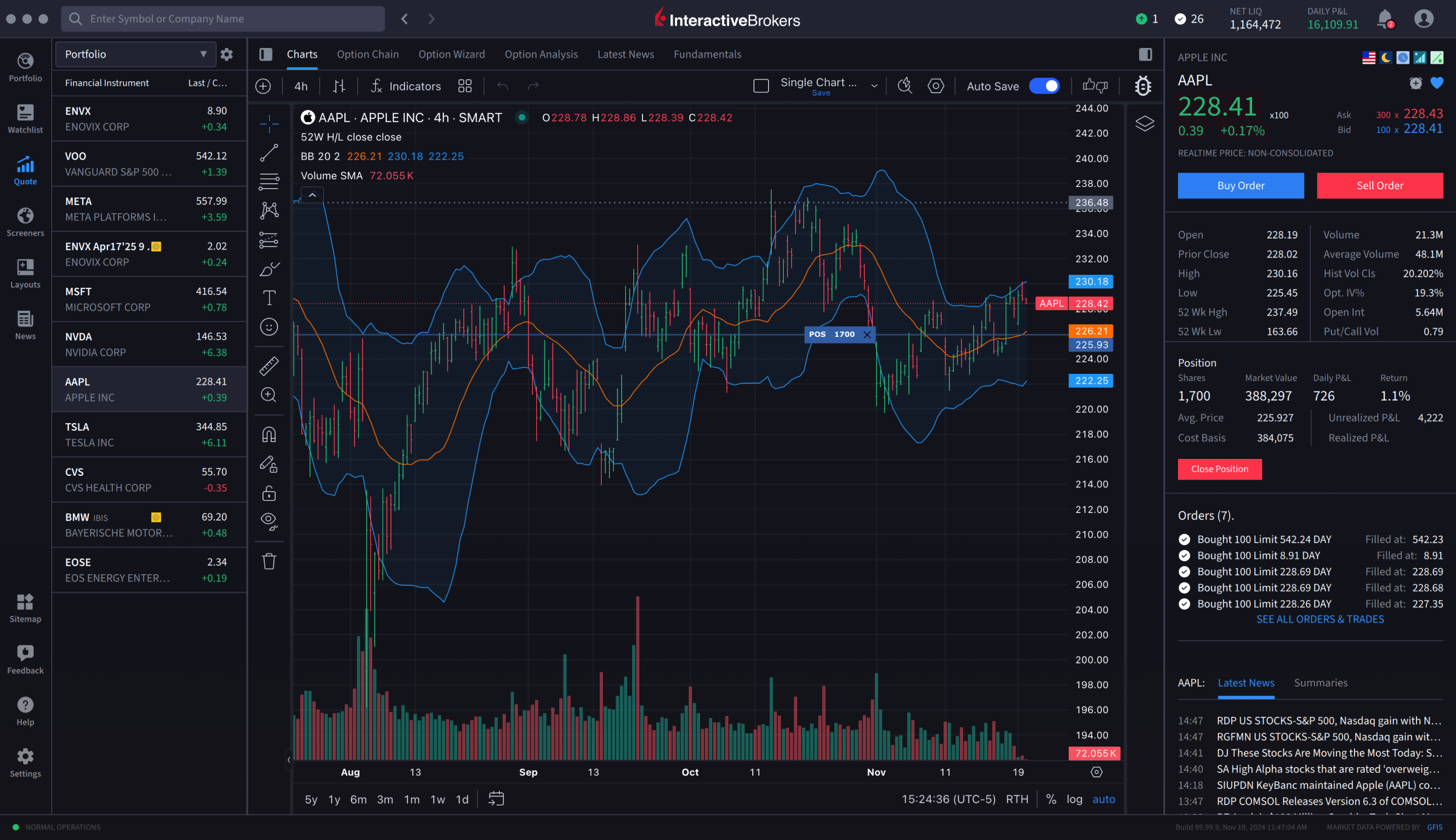
Task: Select the crosshair cursor tool
Action: [x=269, y=123]
